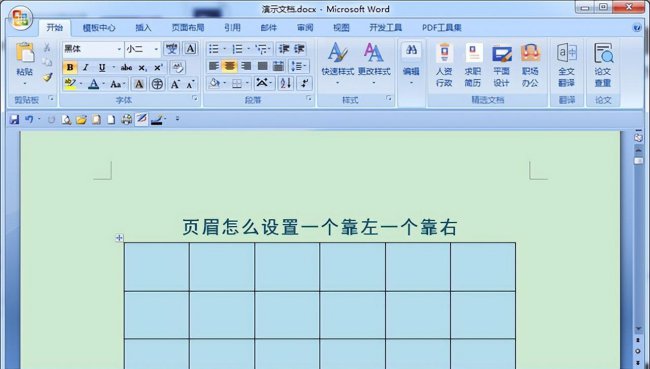650x369 pixels.
Task: Click the Cut scissors icon
Action: [47, 48]
